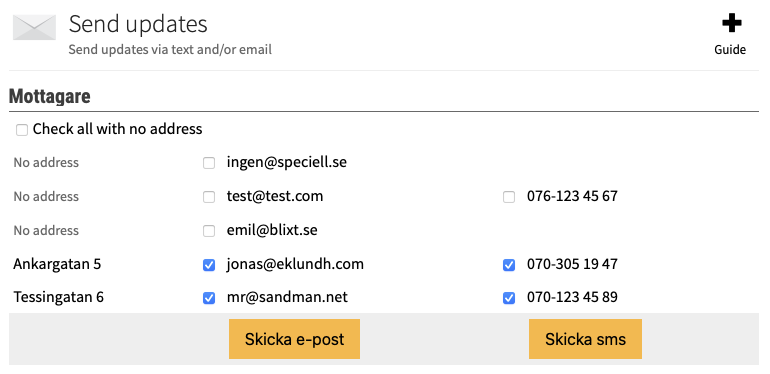Select the 076-123 45 67 phone checkbox
The width and height of the screenshot is (770, 374).
point(509,197)
